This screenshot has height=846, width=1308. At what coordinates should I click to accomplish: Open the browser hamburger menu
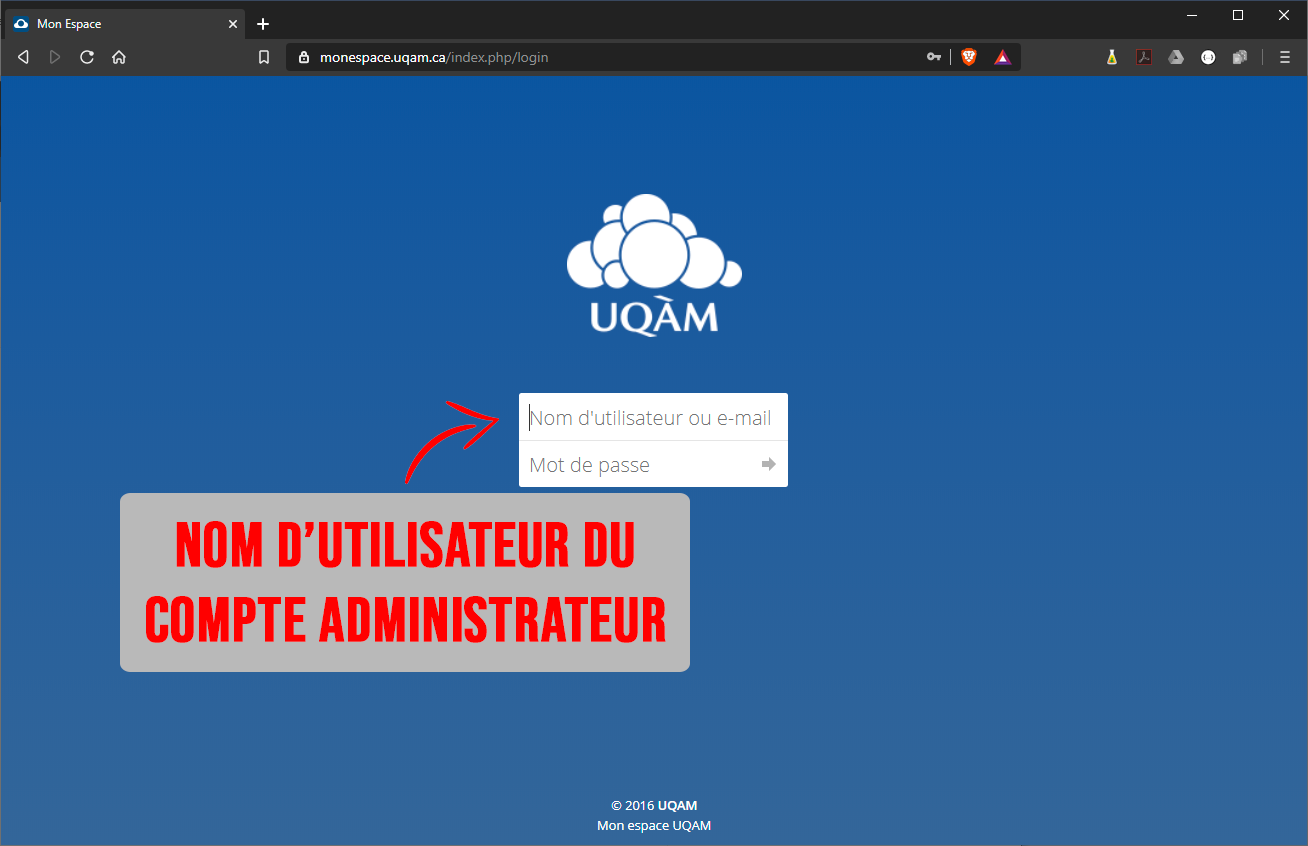[1285, 57]
